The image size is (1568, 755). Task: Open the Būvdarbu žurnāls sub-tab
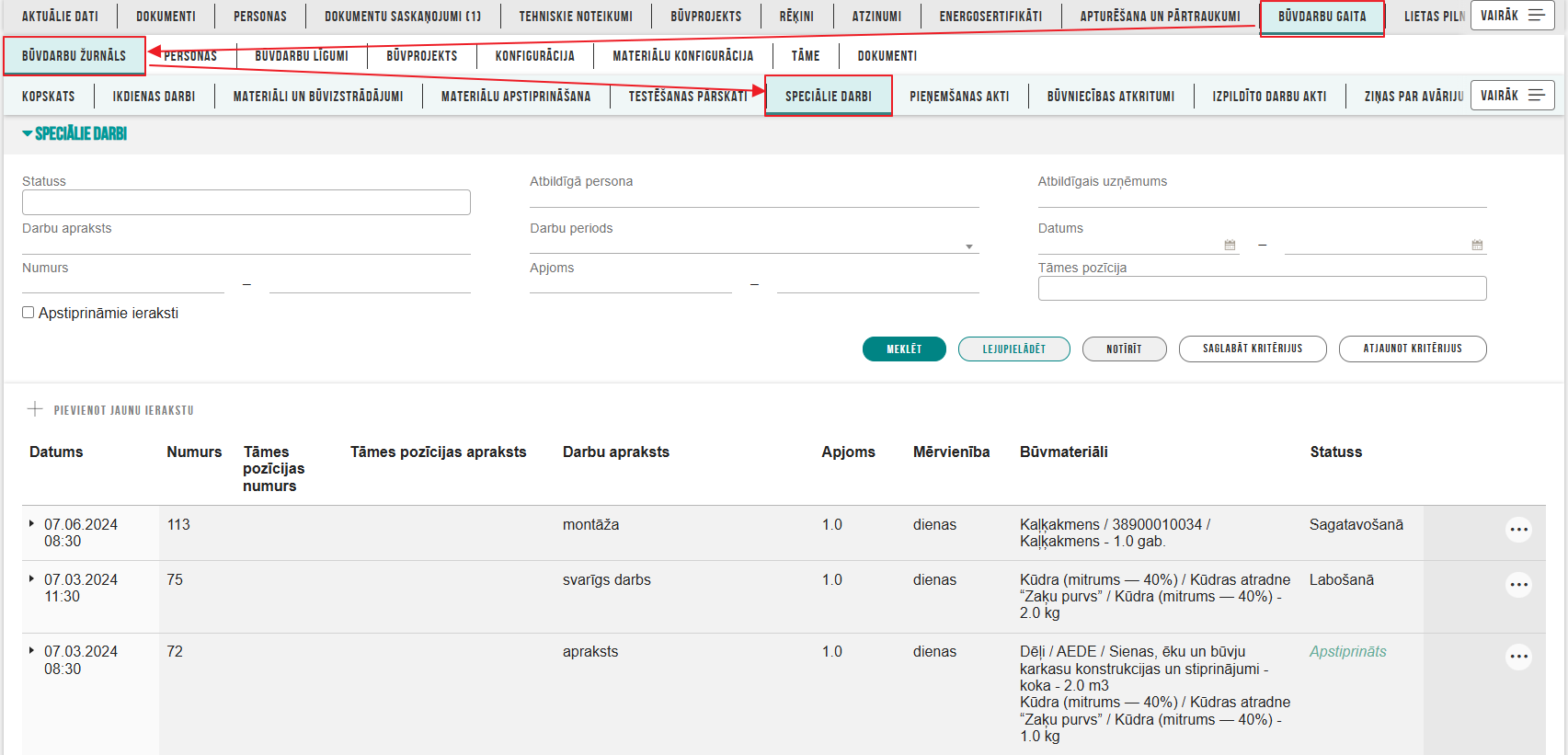click(74, 56)
